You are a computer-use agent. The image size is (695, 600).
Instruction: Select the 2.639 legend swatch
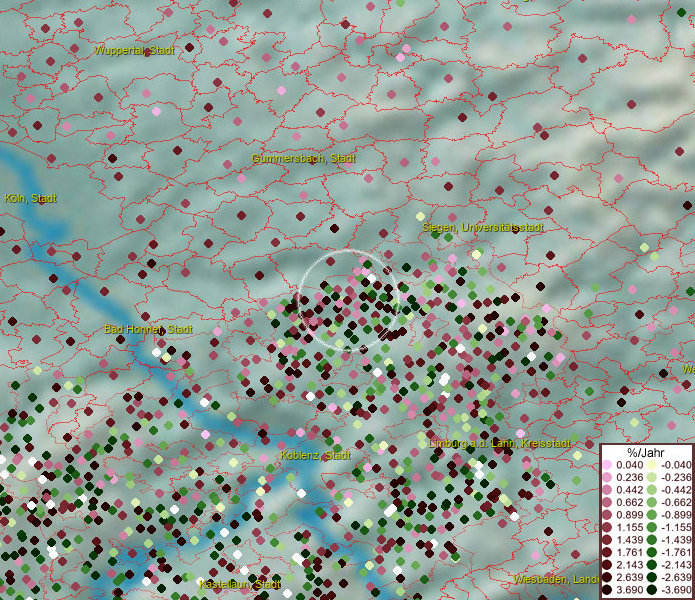tap(607, 577)
